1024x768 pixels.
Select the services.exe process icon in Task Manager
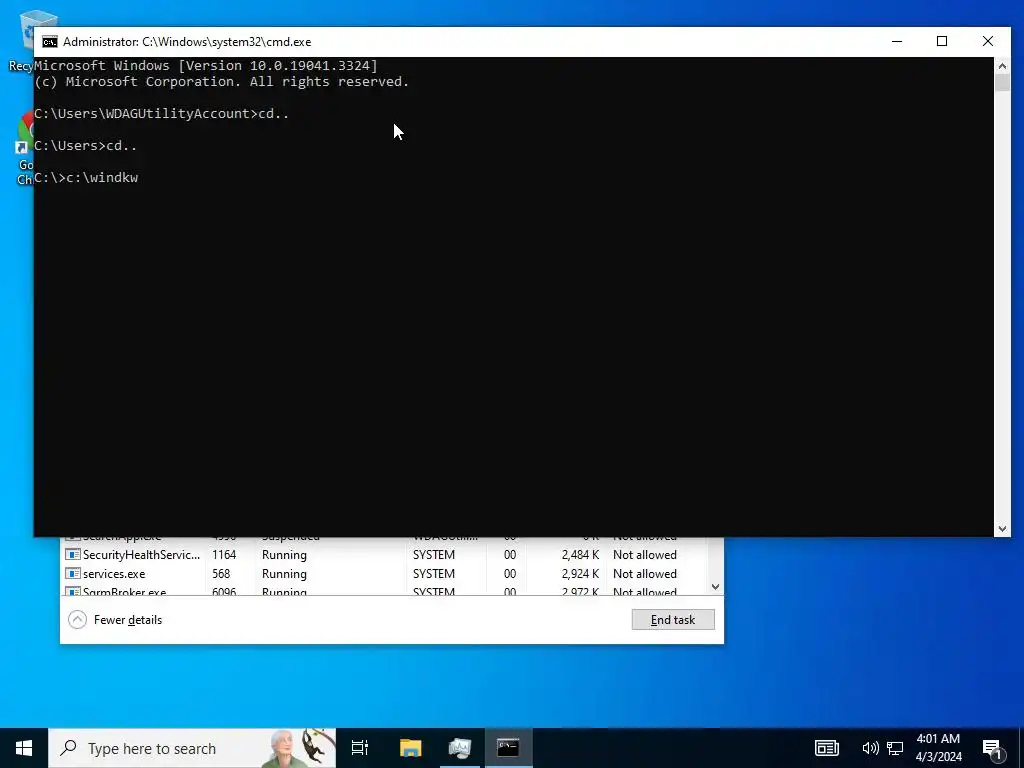[72, 573]
